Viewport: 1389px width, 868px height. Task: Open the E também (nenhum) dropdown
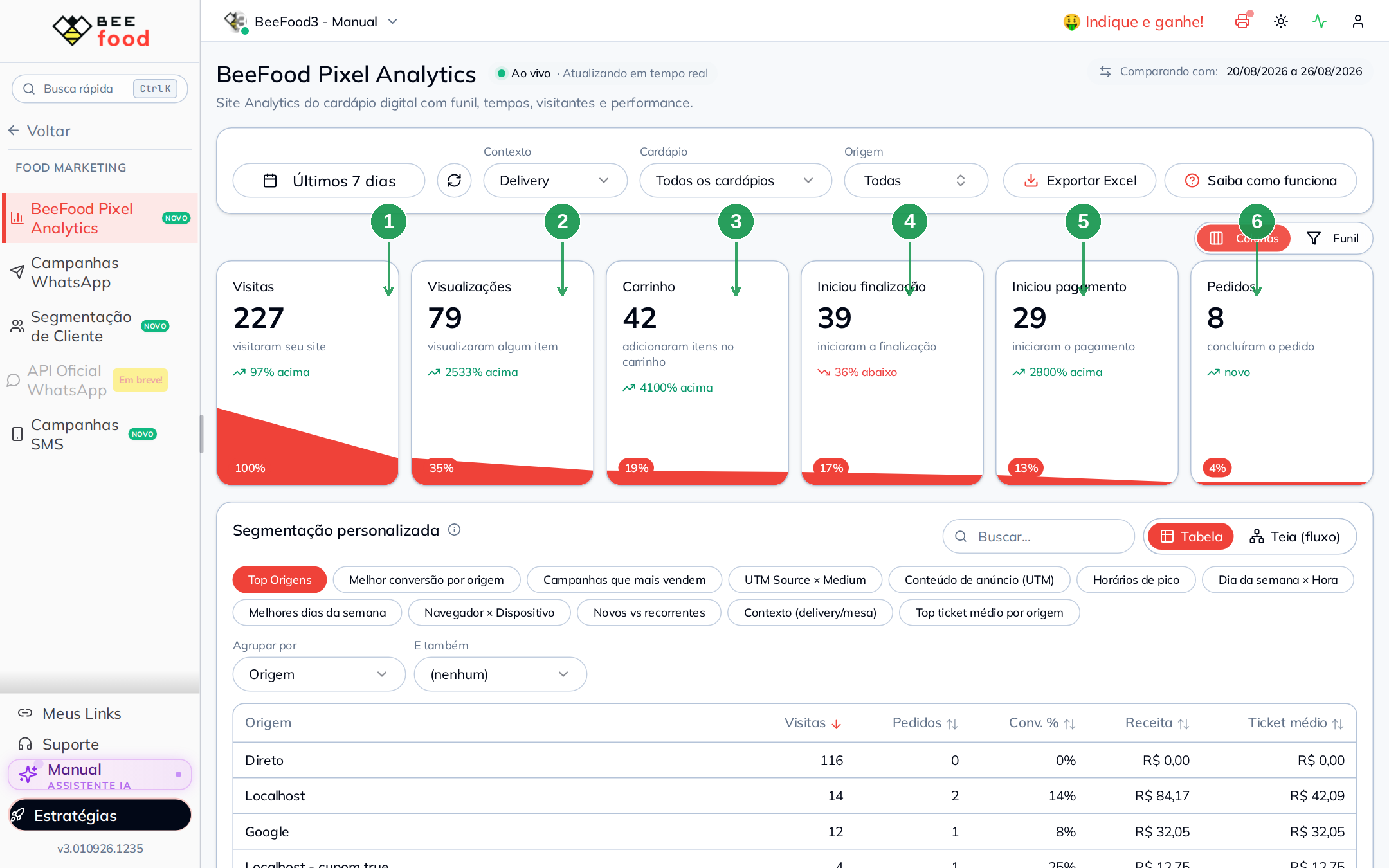point(500,674)
